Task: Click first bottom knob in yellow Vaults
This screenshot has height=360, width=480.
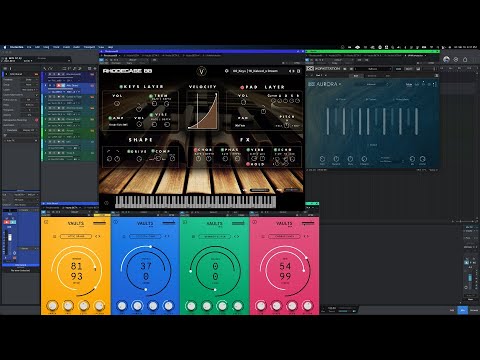Action: 52,305
